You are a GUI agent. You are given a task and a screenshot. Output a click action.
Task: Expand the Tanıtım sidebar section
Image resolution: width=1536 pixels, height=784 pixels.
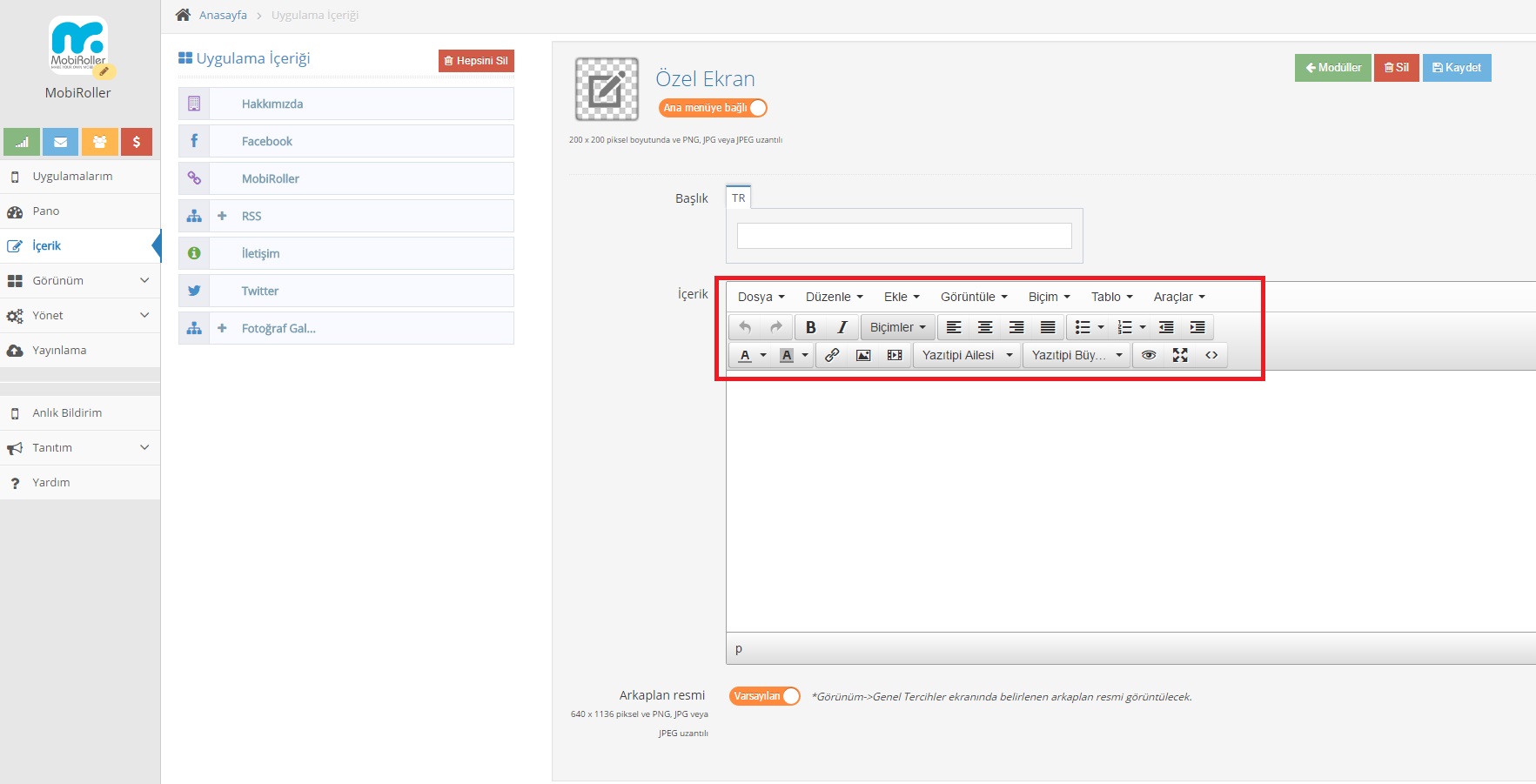80,447
